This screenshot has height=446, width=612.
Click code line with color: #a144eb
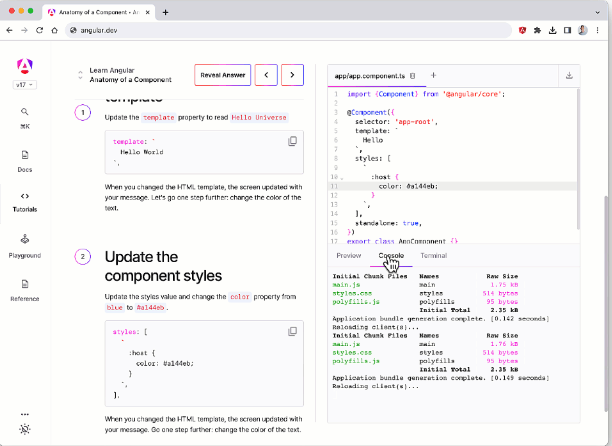click(x=408, y=186)
